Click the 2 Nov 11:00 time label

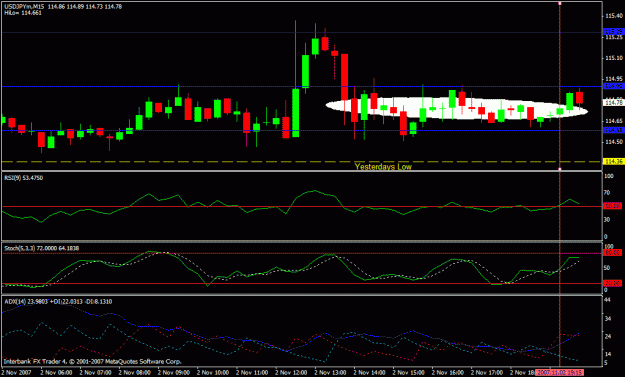click(252, 373)
